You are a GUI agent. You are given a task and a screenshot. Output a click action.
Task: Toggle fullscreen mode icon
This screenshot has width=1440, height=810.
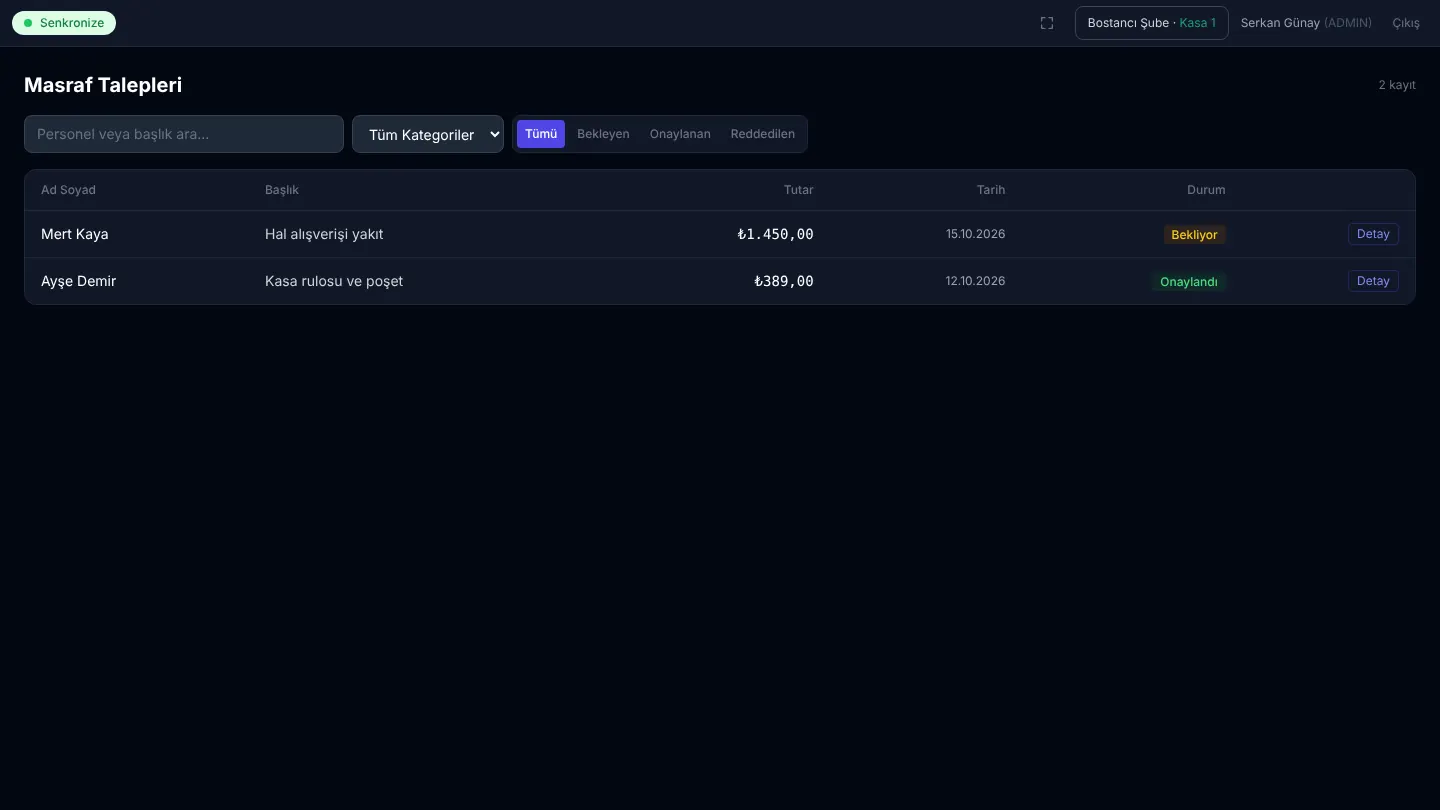pos(1047,23)
